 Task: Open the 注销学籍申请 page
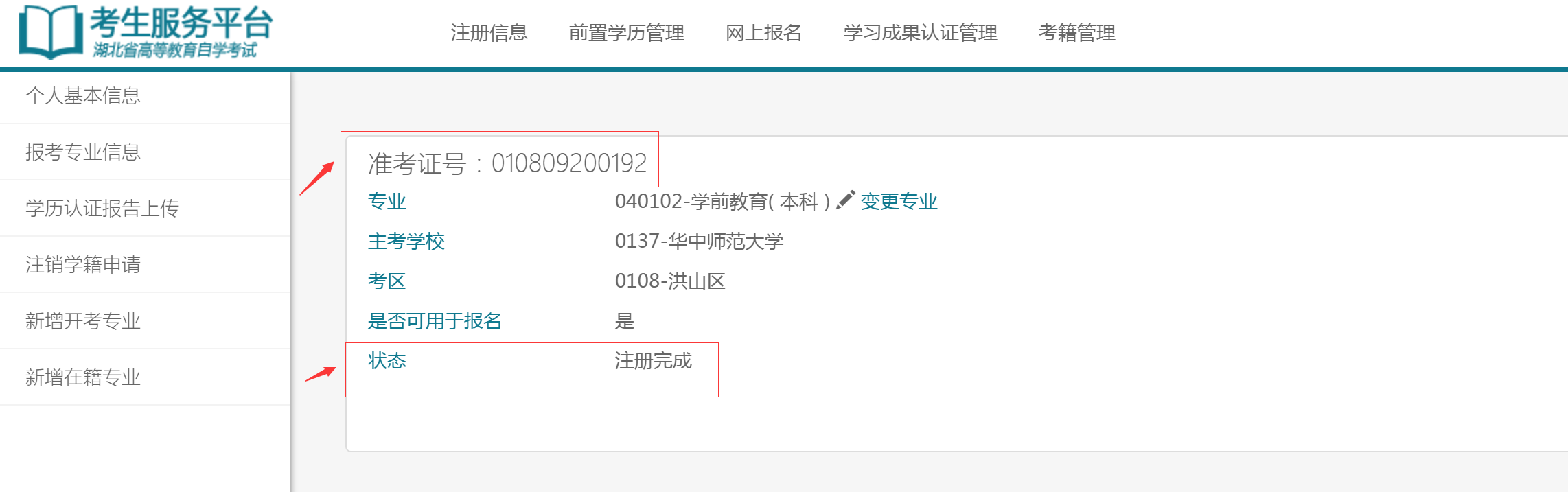[84, 265]
